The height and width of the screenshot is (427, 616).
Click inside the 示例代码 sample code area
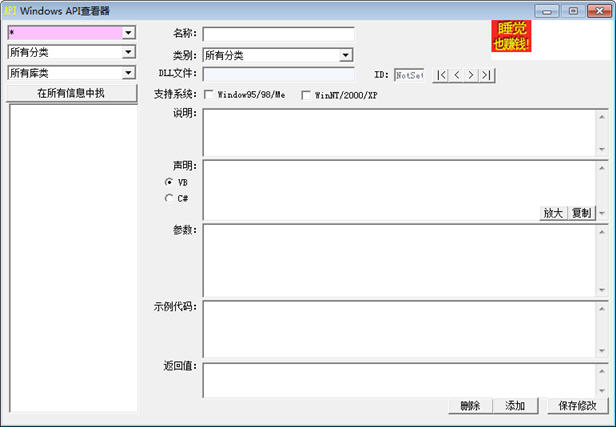[x=400, y=329]
